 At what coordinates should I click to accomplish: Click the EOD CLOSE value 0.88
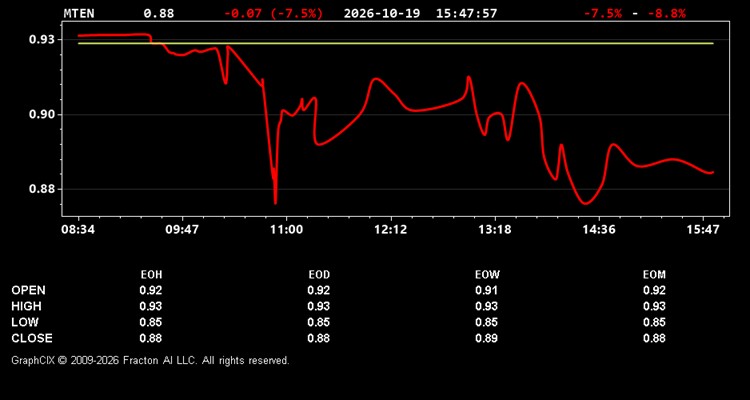(319, 338)
